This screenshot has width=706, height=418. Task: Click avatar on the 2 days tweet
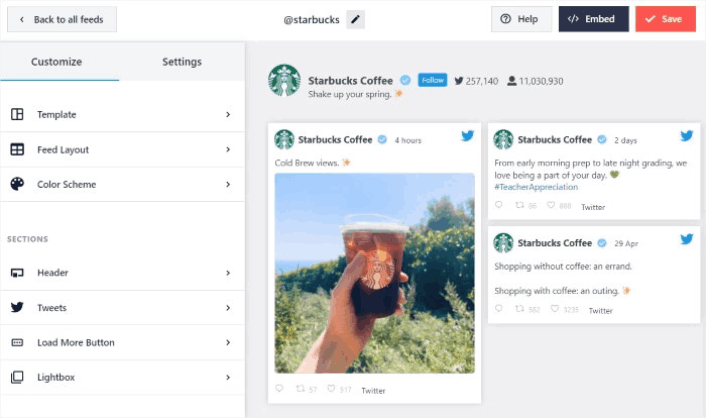(x=503, y=140)
